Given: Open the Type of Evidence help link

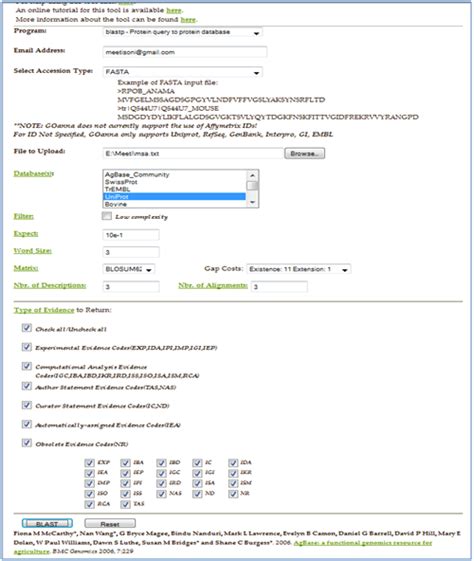Looking at the screenshot, I should pyautogui.click(x=44, y=310).
